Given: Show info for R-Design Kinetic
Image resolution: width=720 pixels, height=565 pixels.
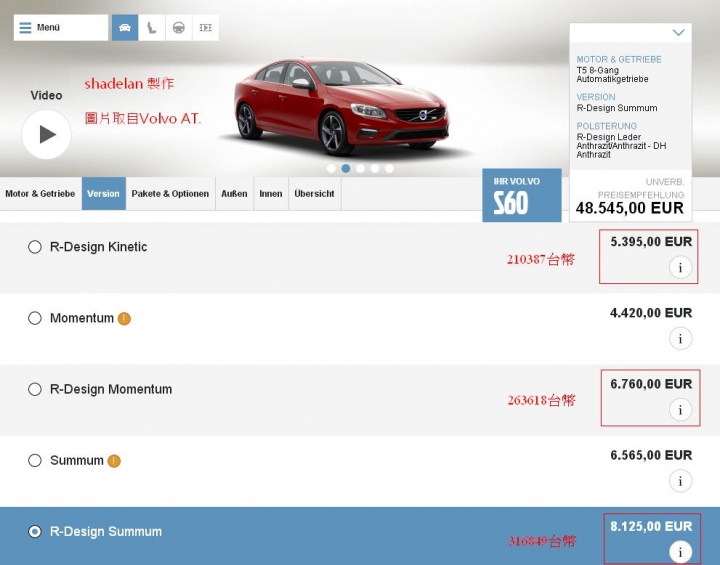Looking at the screenshot, I should 680,267.
